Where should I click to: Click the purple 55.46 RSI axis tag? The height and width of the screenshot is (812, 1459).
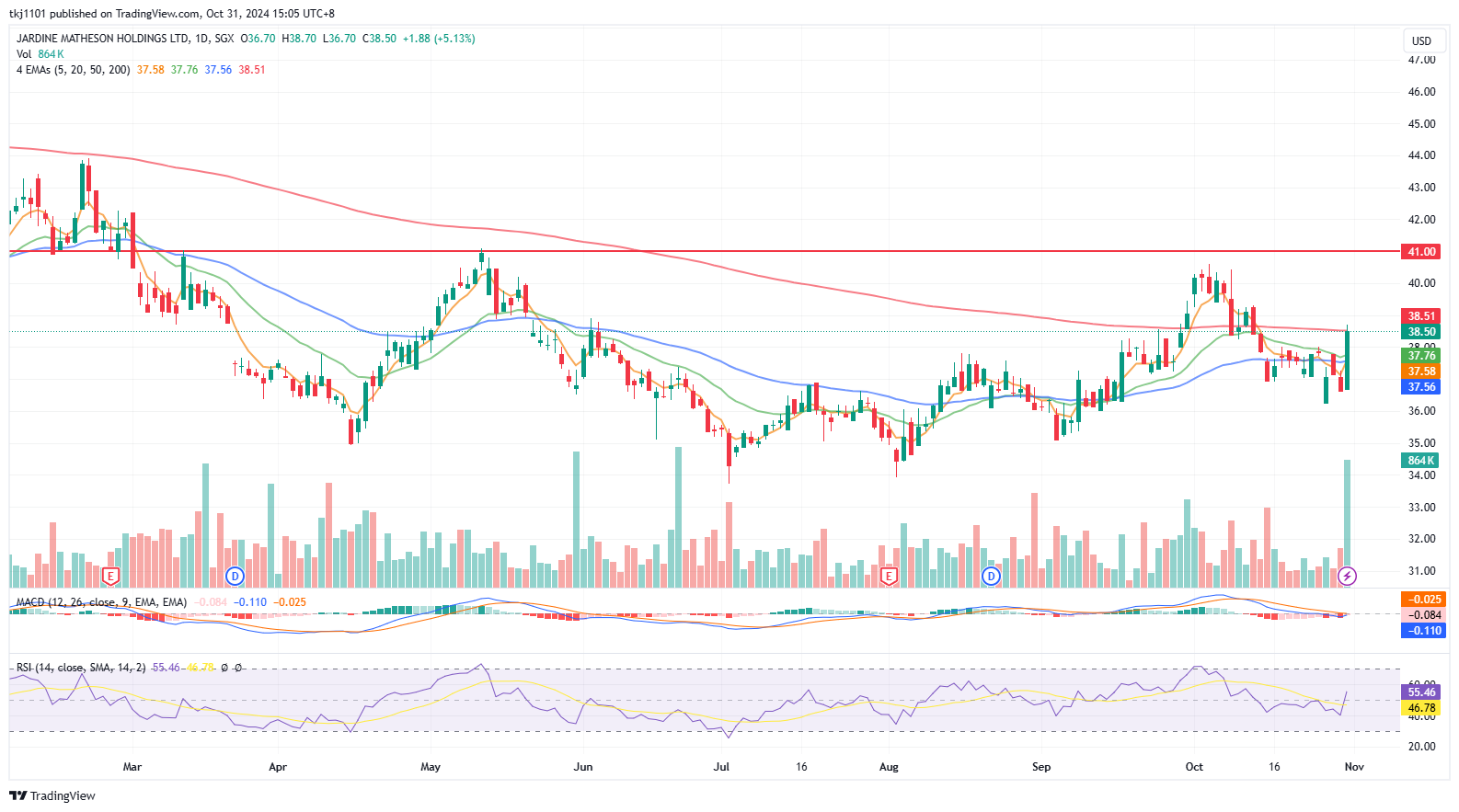[x=1421, y=692]
